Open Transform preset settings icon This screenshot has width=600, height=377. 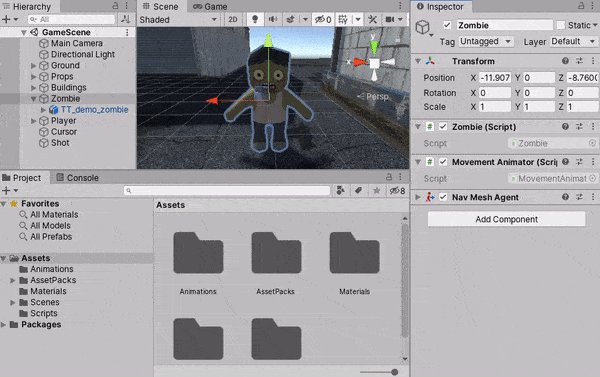579,61
